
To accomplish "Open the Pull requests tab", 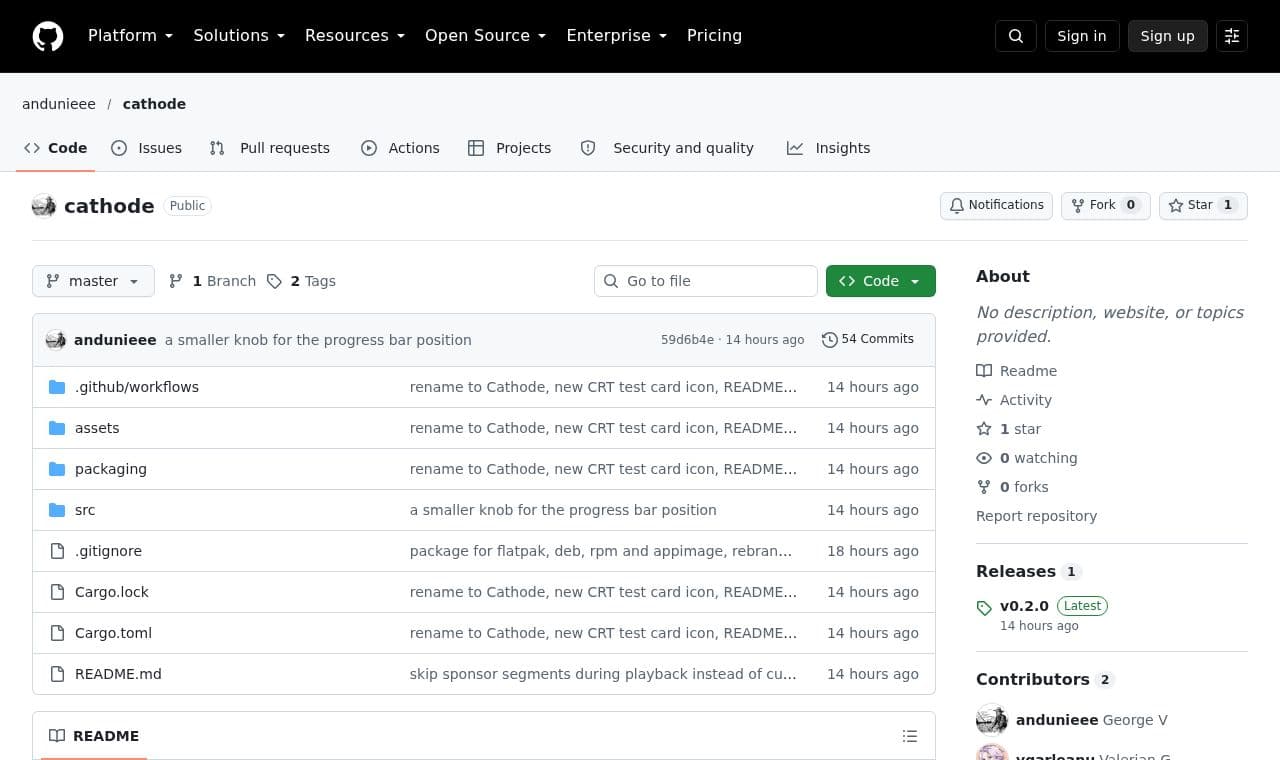I will (270, 148).
